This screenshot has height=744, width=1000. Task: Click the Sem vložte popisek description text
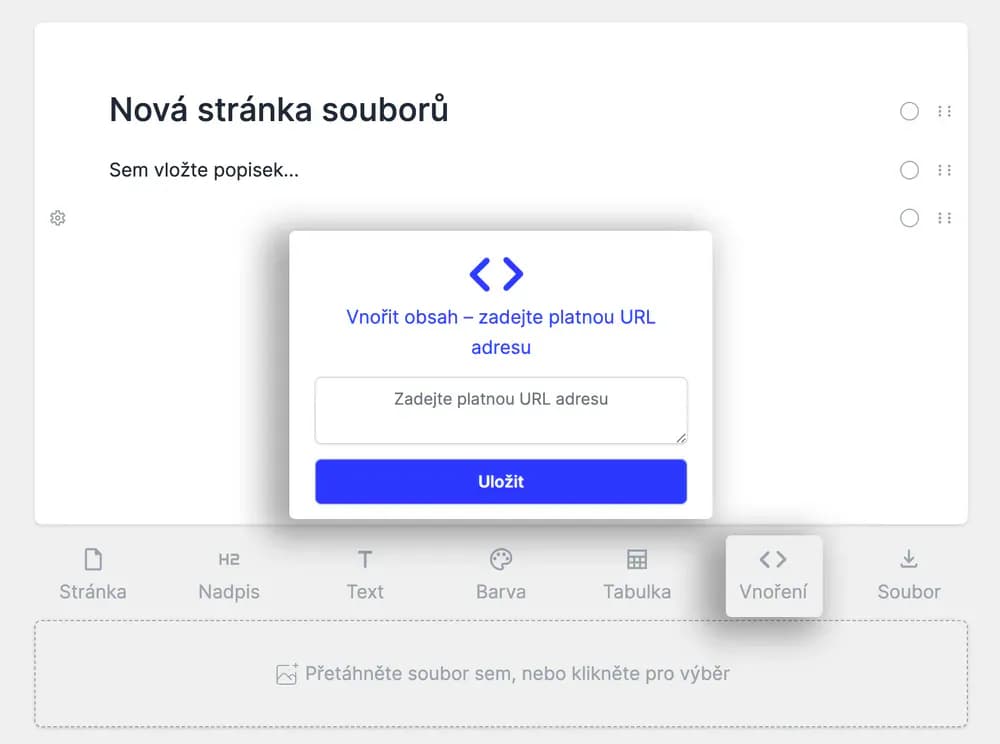click(204, 170)
